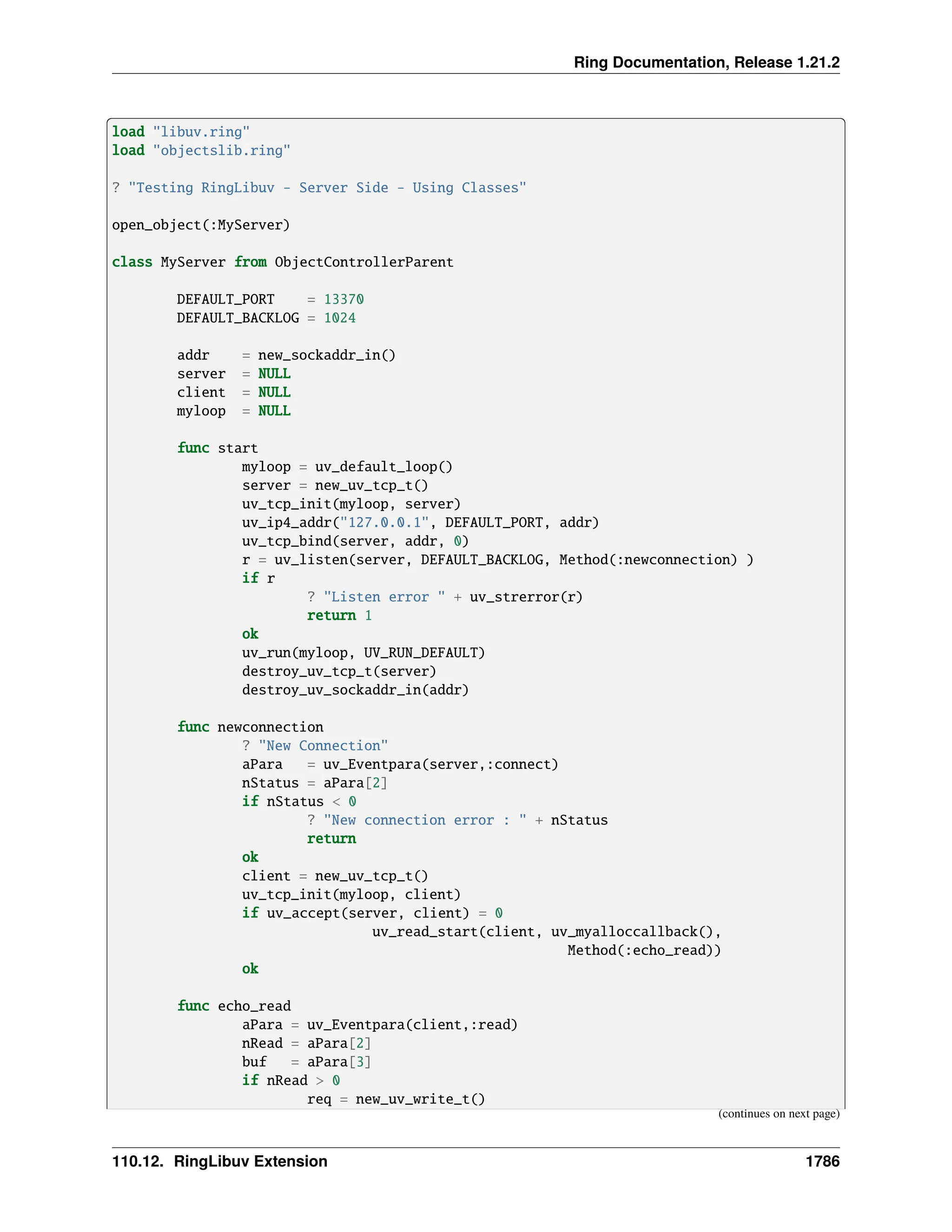The width and height of the screenshot is (952, 1232).
Task: Click the new_sockaddr_in() call
Action: click(326, 355)
